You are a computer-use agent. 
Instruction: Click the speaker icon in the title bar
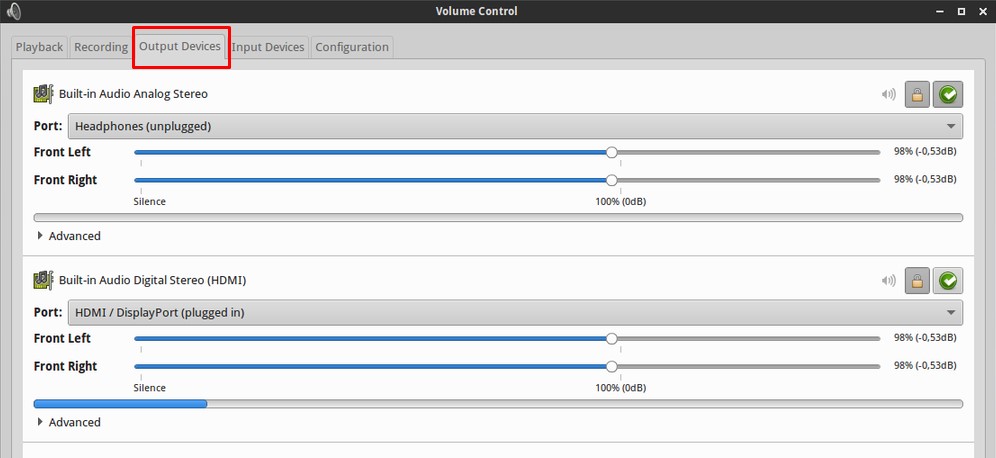point(13,11)
